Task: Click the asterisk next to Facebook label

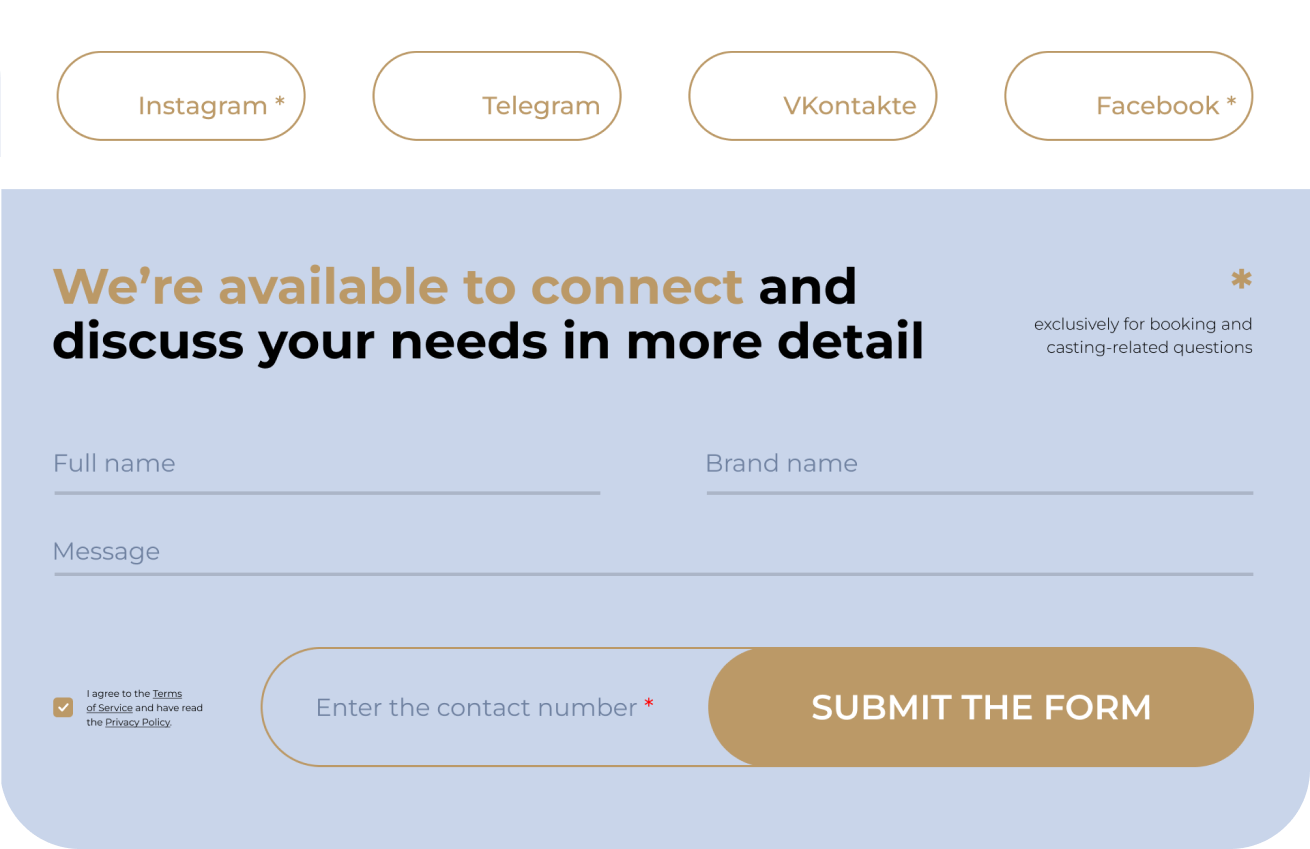Action: 1231,103
